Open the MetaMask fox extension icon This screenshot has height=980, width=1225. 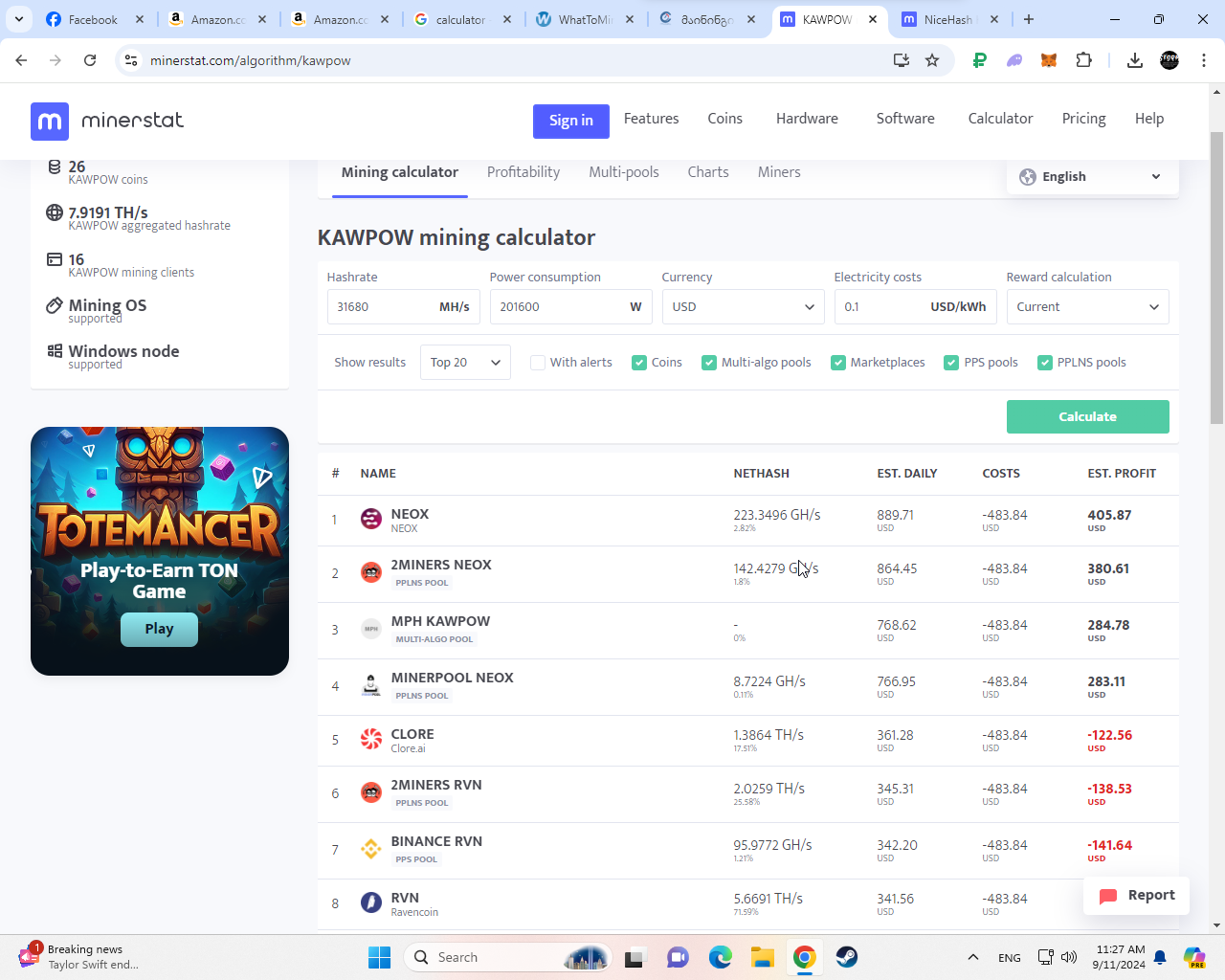click(x=1049, y=60)
